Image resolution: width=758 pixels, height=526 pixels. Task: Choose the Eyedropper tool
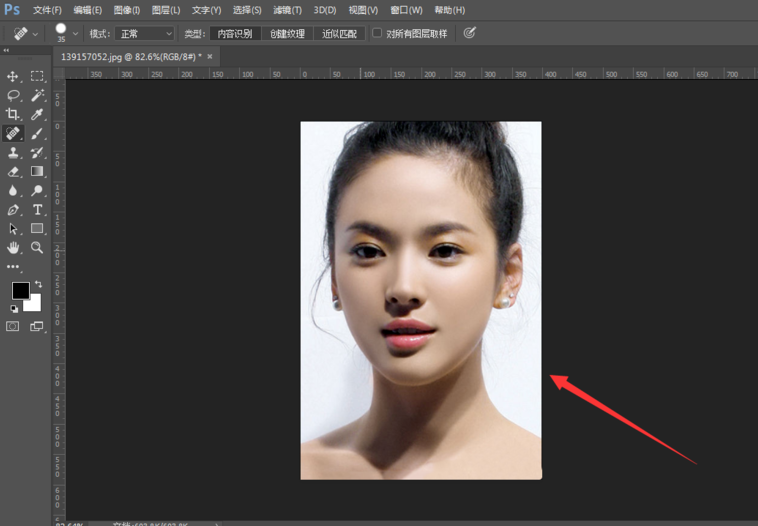(x=37, y=114)
